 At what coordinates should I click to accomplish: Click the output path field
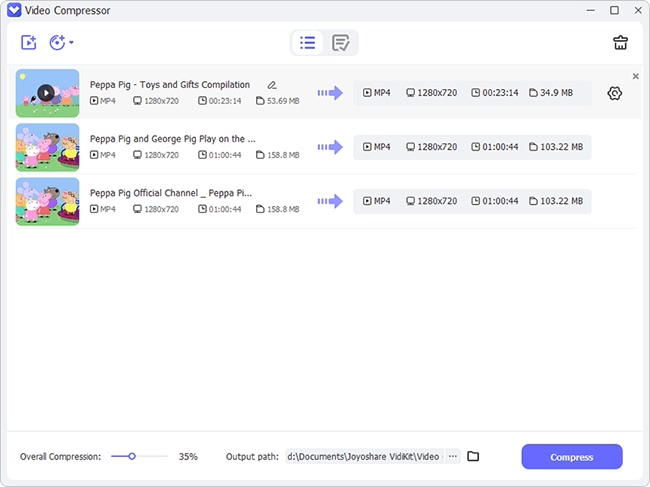[x=365, y=456]
